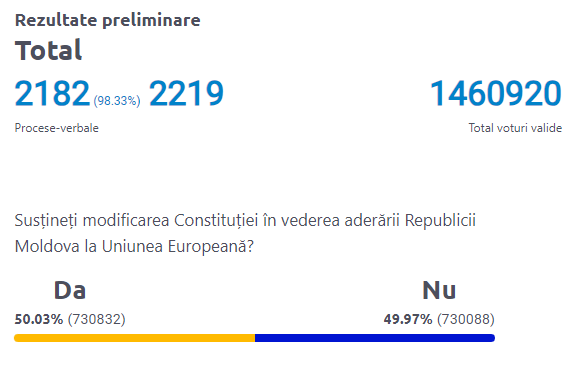Click the 2182 processed reports number
Screen dimensions: 581x372
[x=52, y=93]
